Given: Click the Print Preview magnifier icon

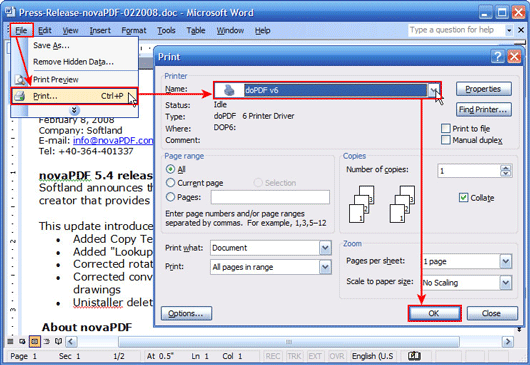Looking at the screenshot, I should (x=20, y=80).
